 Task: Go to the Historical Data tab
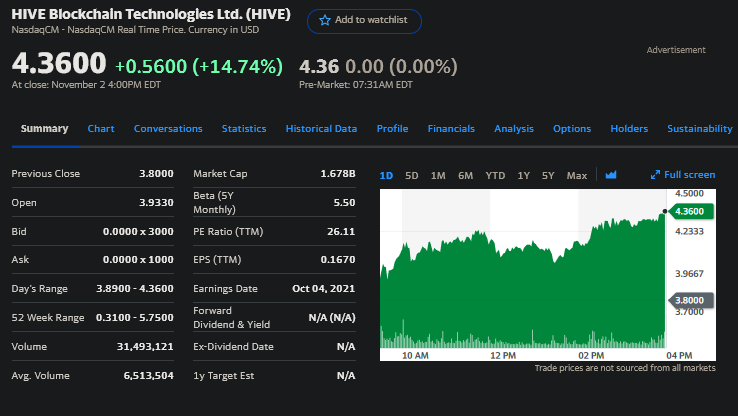[x=321, y=128]
